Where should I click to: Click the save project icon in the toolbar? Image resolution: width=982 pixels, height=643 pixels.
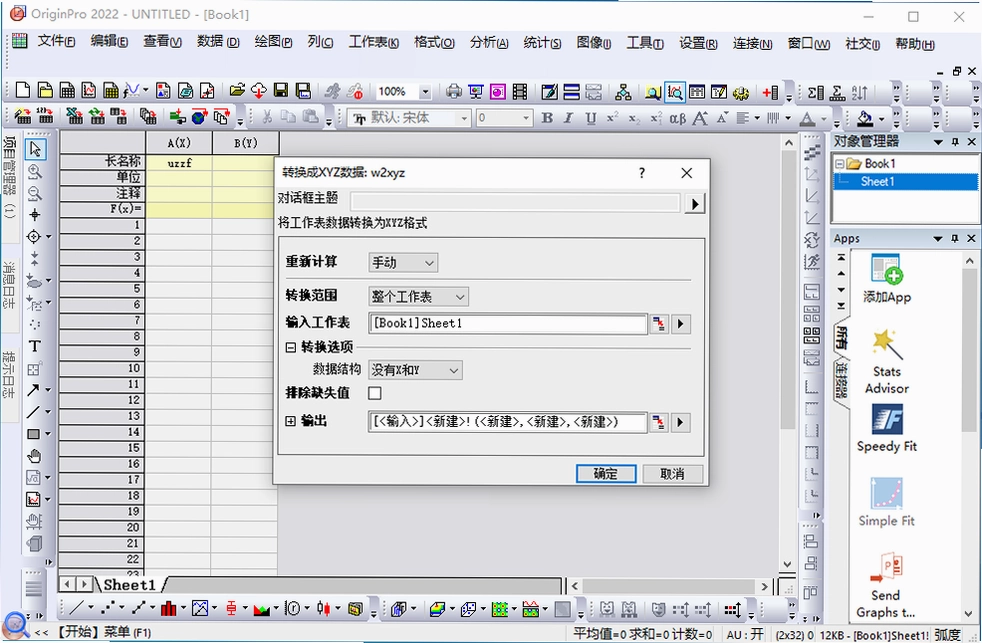[x=281, y=91]
